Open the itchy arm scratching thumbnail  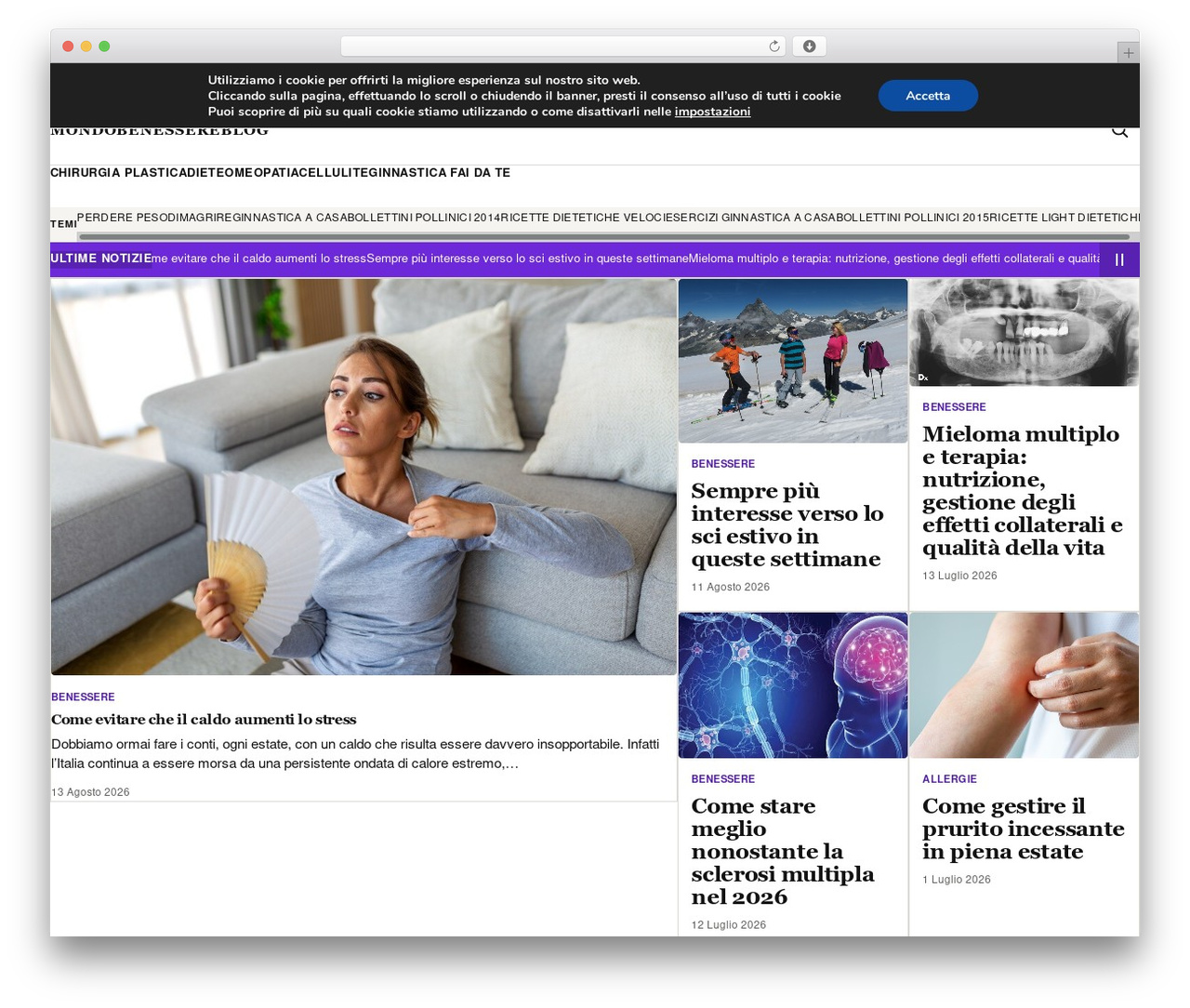1024,685
